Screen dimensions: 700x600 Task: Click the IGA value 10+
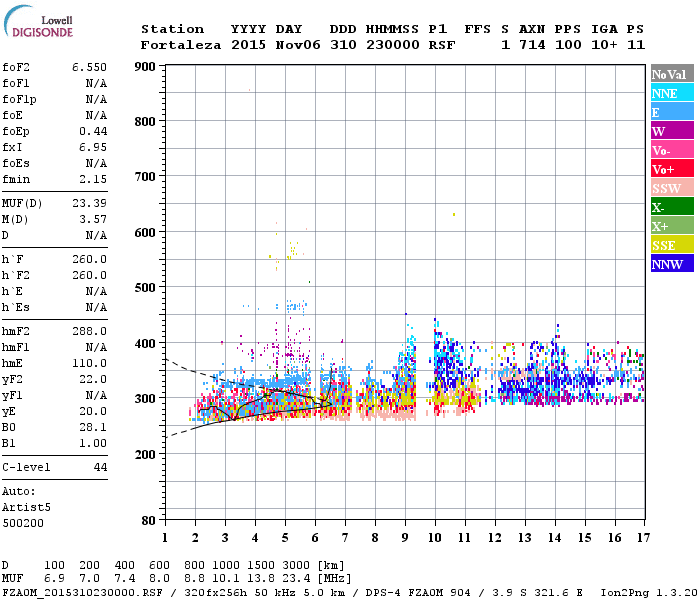604,45
